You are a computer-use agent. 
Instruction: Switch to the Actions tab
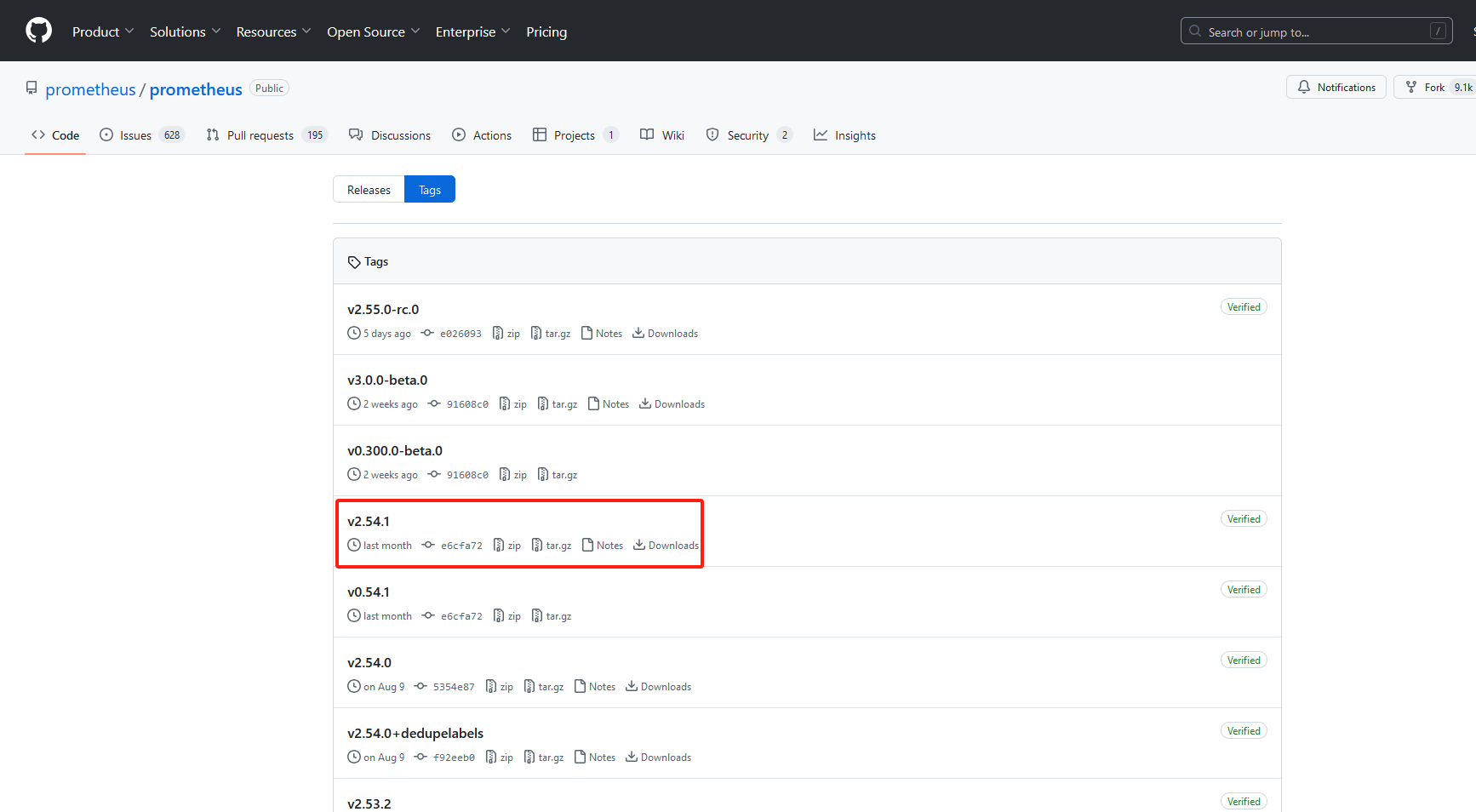[482, 135]
